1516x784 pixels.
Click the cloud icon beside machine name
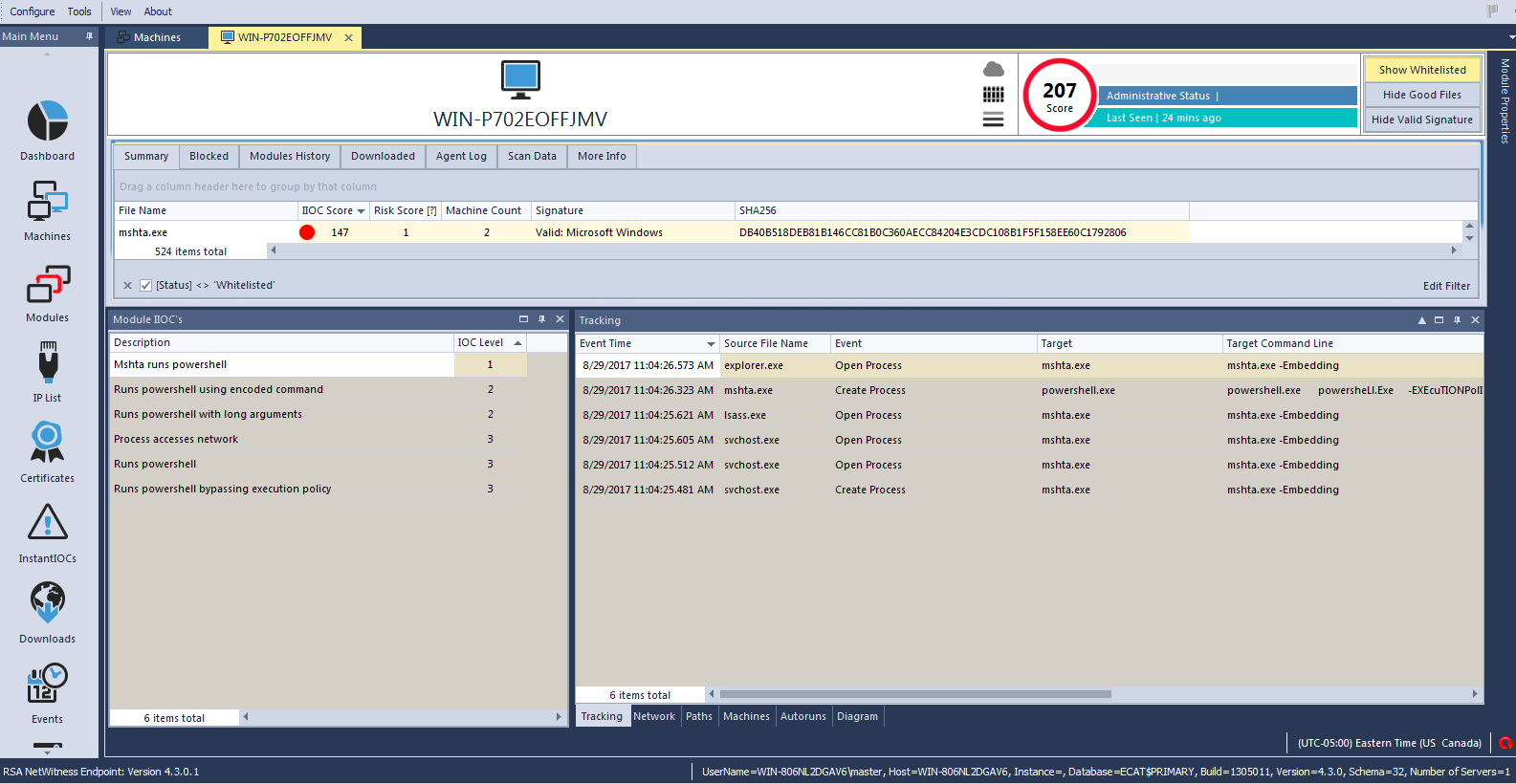tap(994, 69)
